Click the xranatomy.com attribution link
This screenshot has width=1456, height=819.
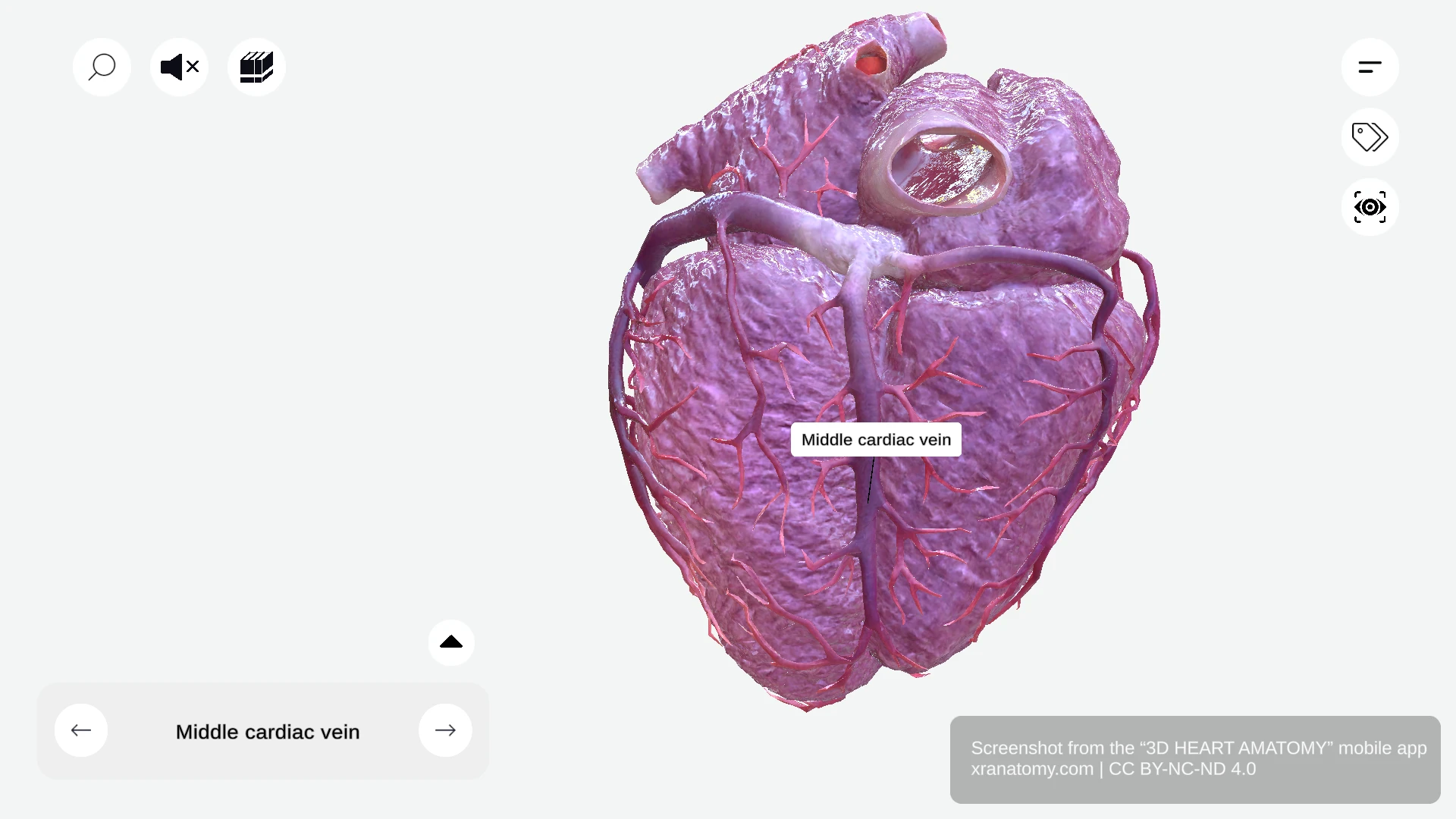tap(1031, 768)
